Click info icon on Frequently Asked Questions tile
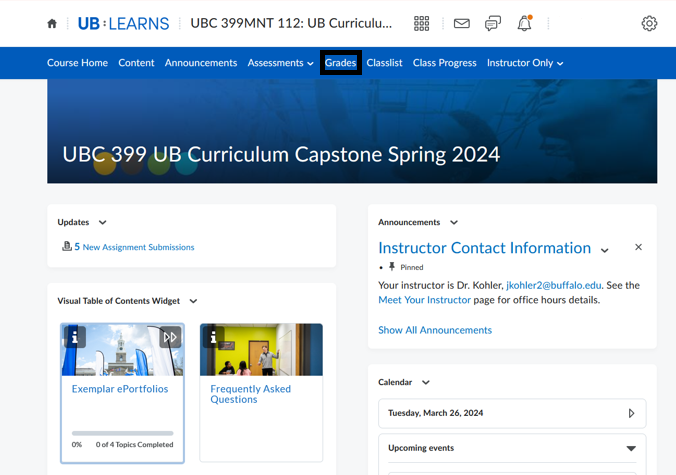 coord(212,338)
